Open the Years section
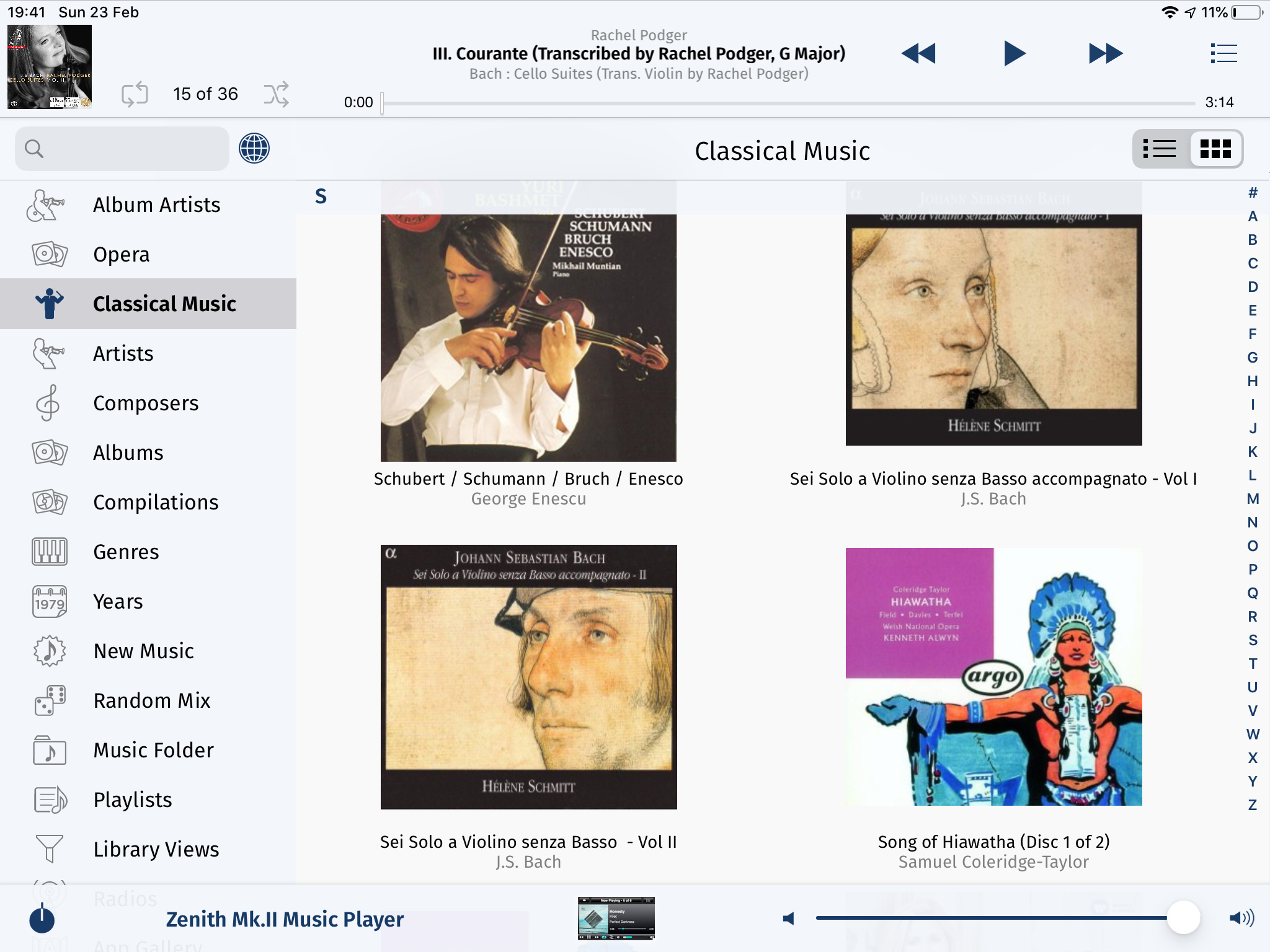This screenshot has height=952, width=1270. click(148, 601)
